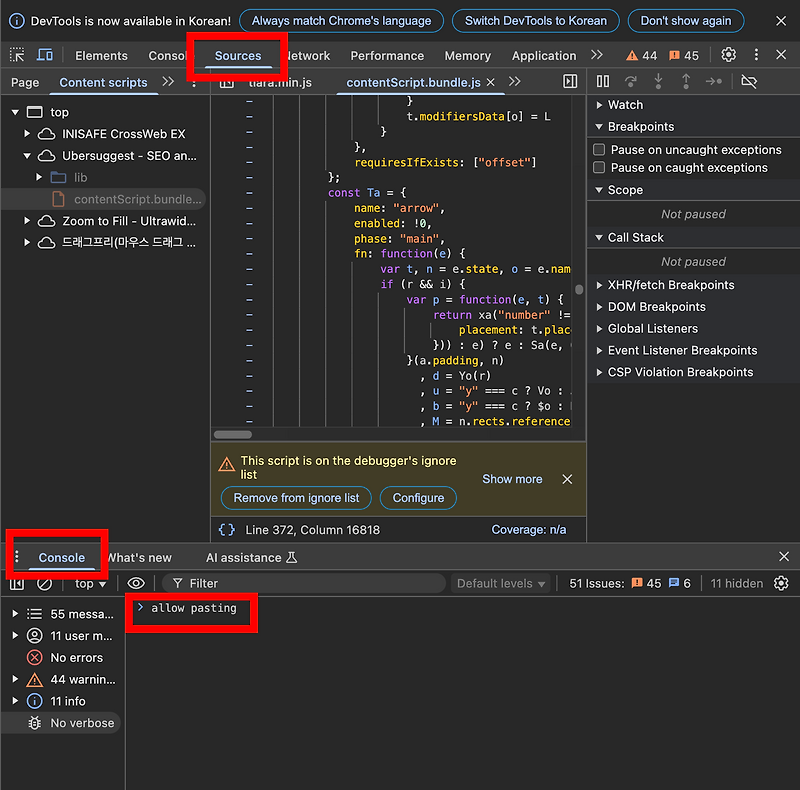Screen dimensions: 800x790
Task: Click the clear console icon
Action: (x=44, y=583)
